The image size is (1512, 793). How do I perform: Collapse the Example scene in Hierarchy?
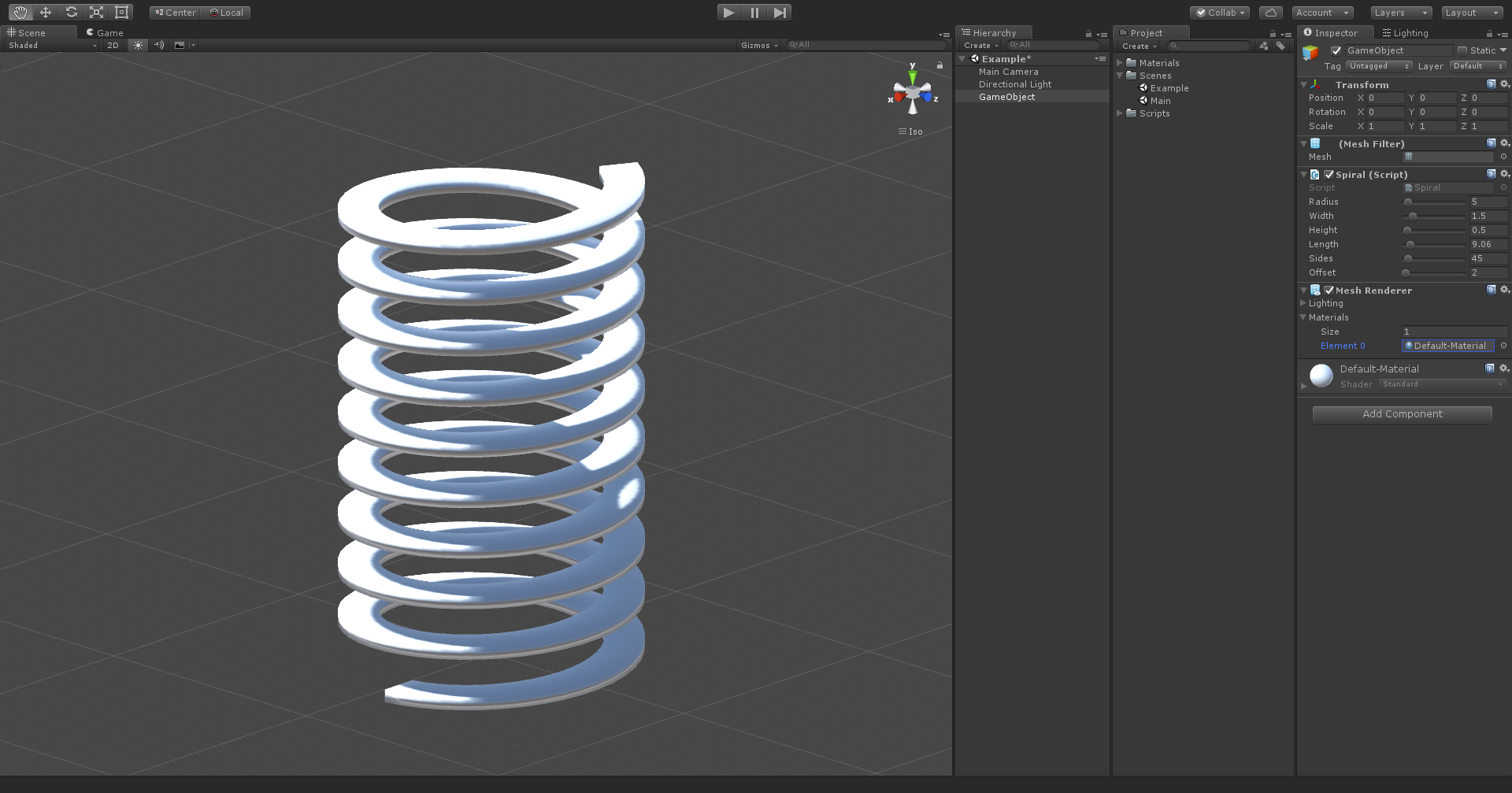[x=962, y=59]
